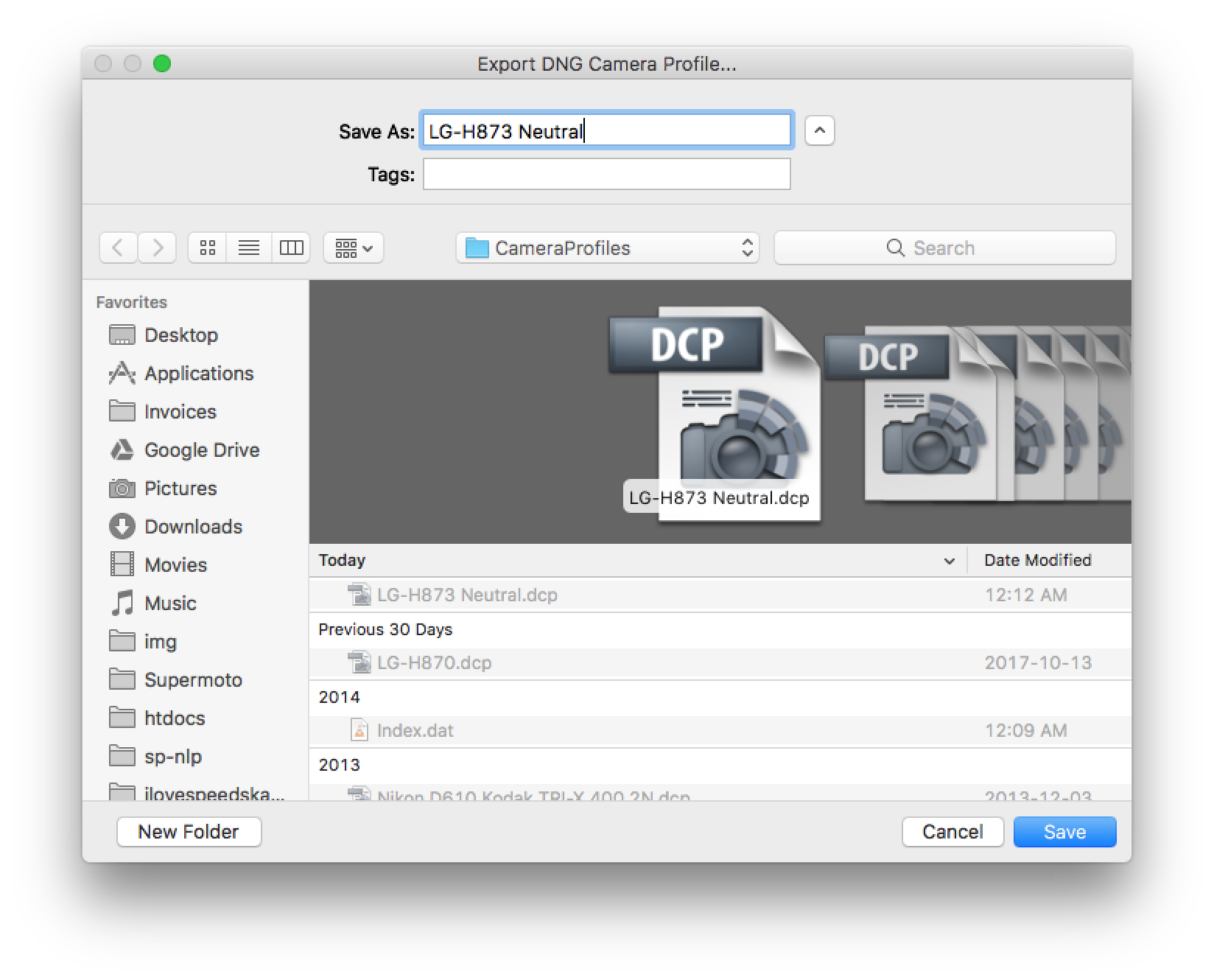Select the htdocs folder in sidebar
The image size is (1214, 980).
(x=157, y=718)
